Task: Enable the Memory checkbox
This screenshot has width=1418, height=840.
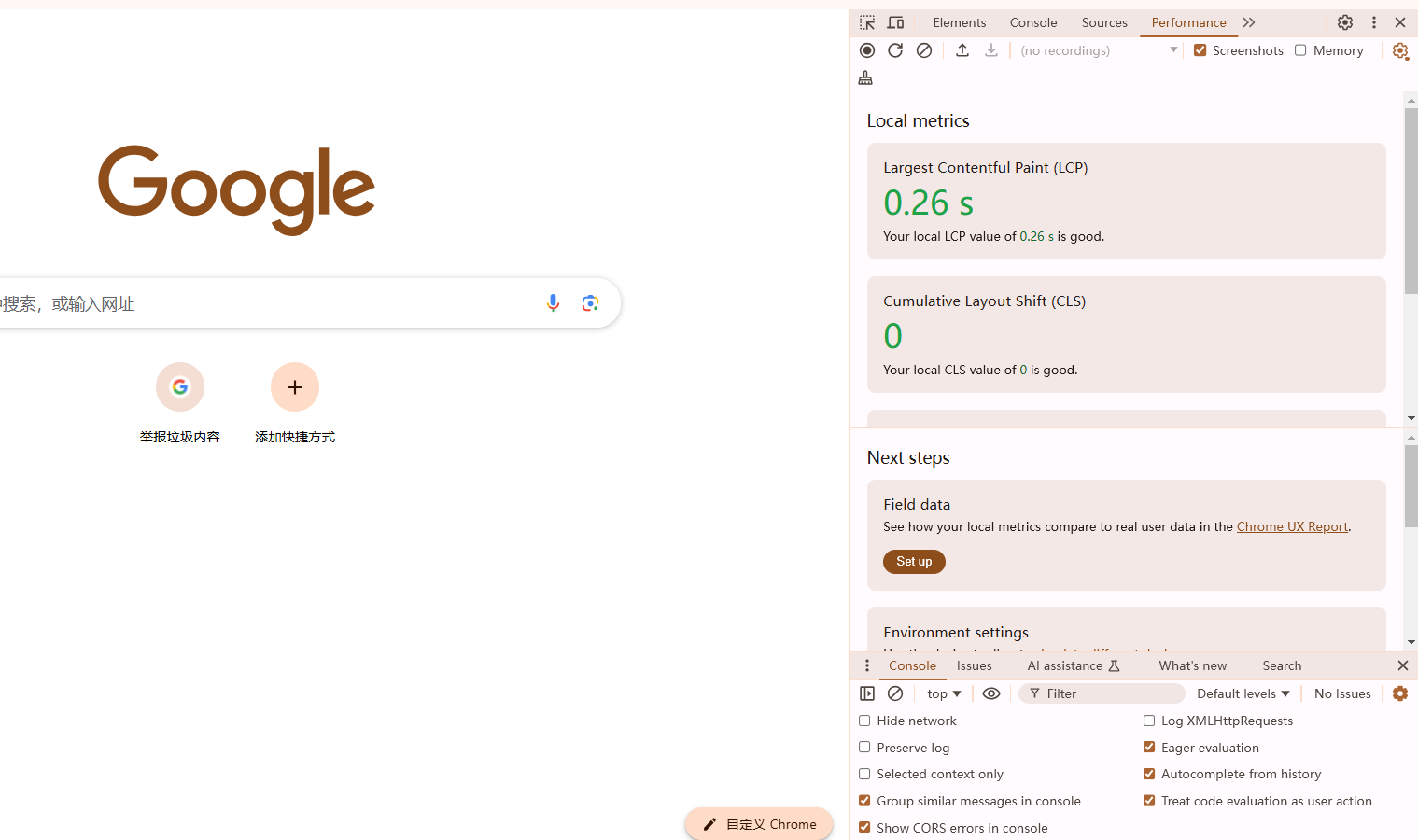Action: 1300,50
